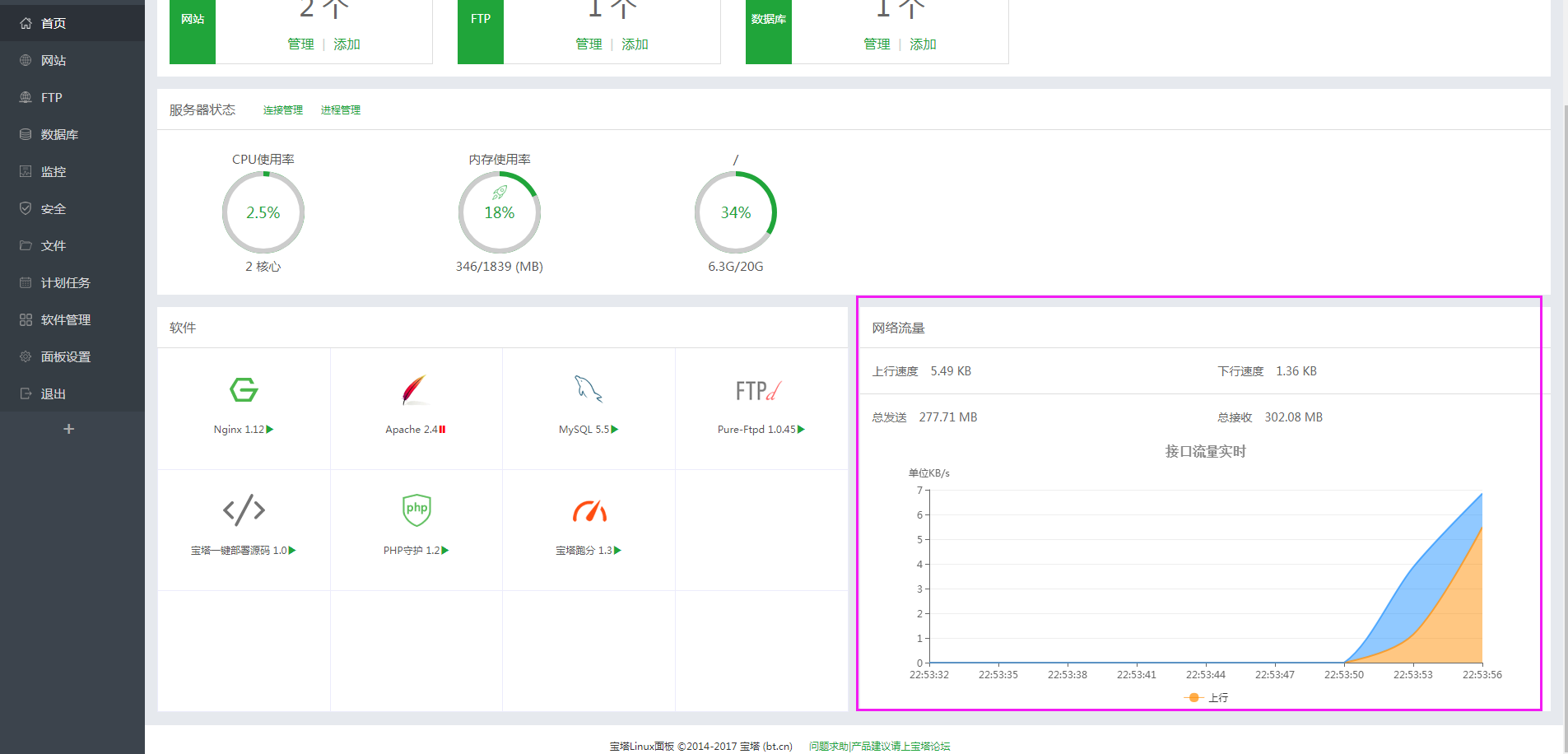This screenshot has width=1568, height=754.
Task: Click the 文件 folder icon in sidebar
Action: click(26, 245)
